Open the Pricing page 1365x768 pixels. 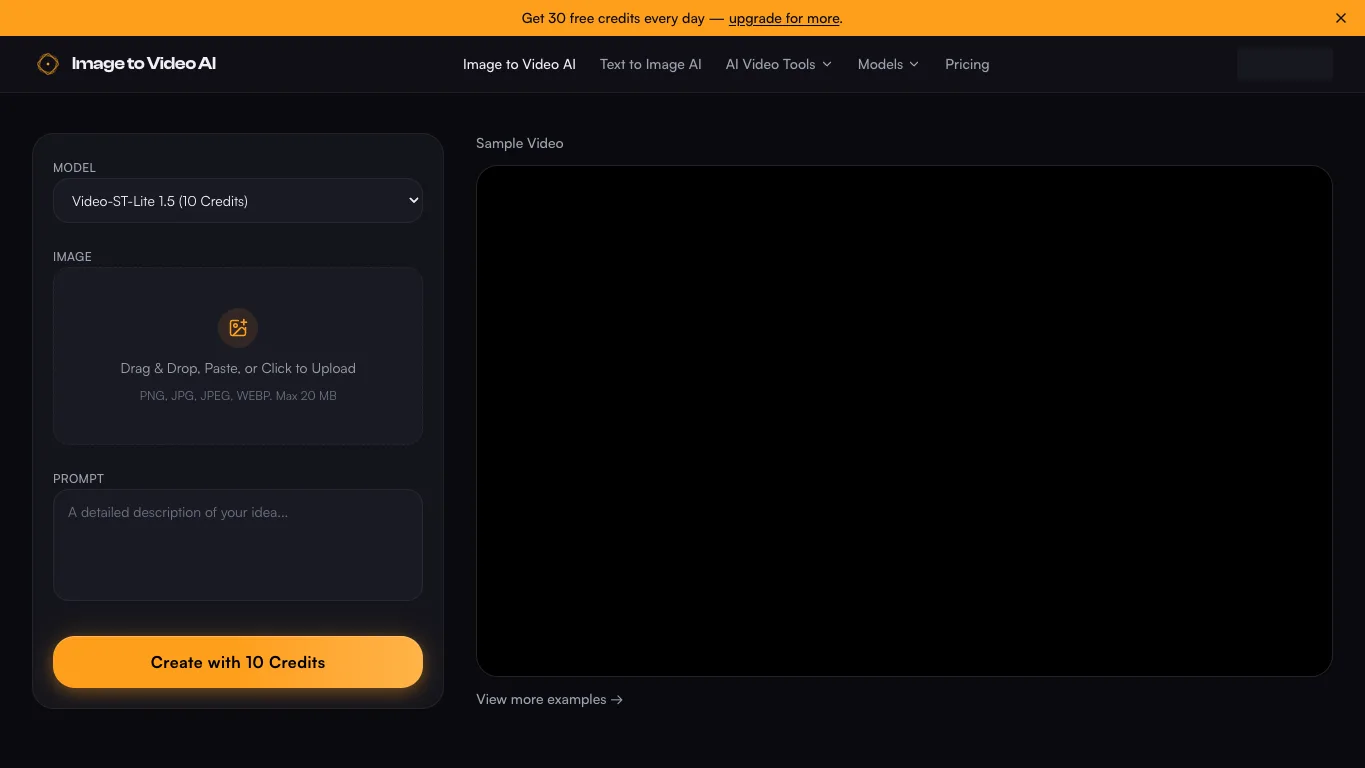pos(967,64)
